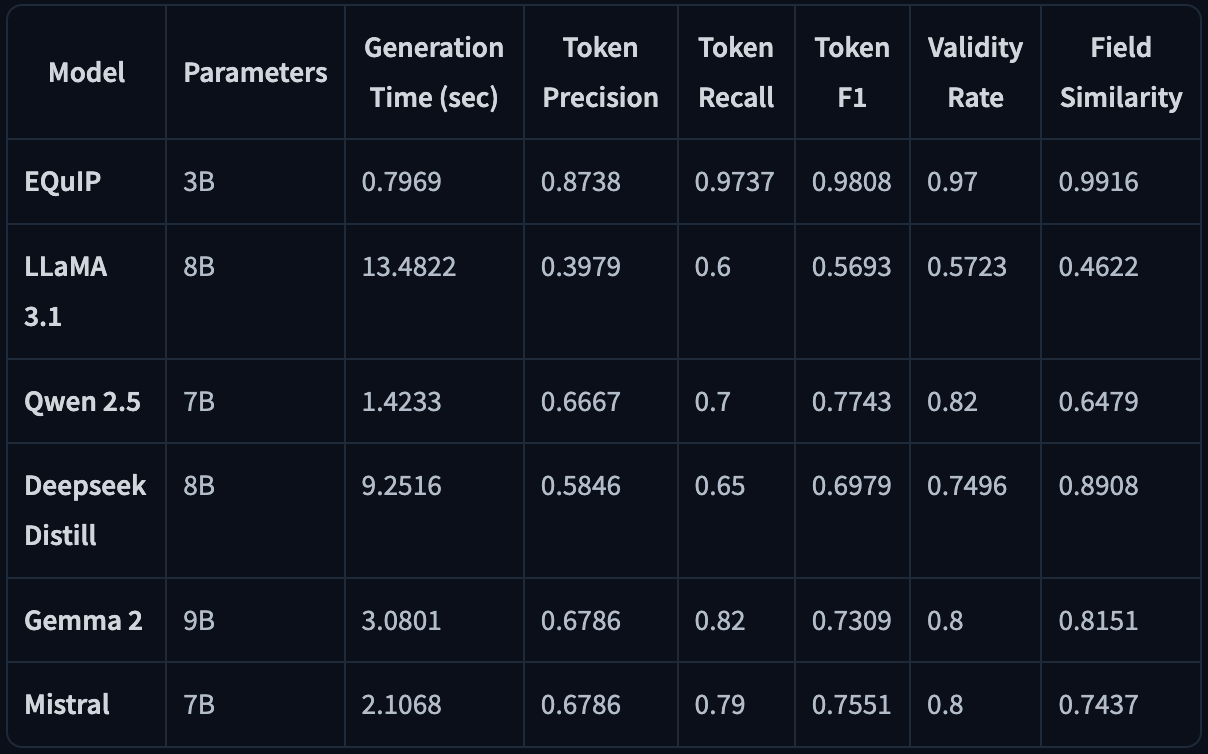The width and height of the screenshot is (1208, 754).
Task: Select the Token Recall column header
Action: tap(736, 72)
